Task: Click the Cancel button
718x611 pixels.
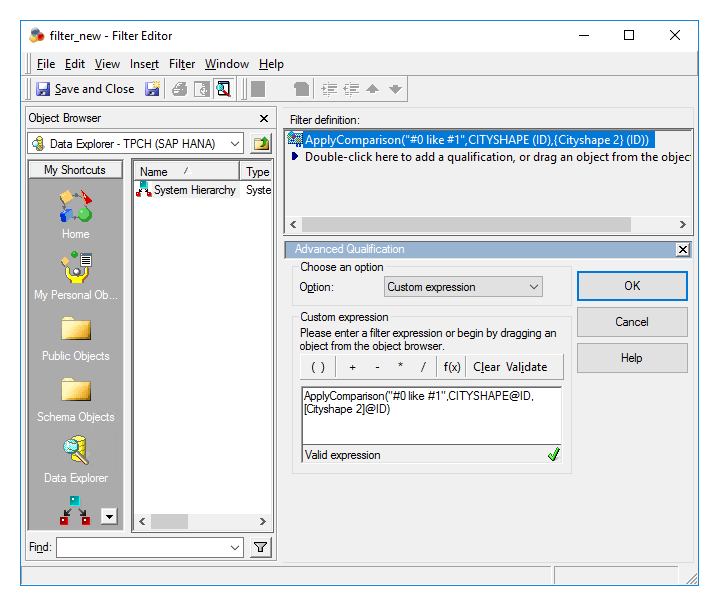Action: coord(632,322)
